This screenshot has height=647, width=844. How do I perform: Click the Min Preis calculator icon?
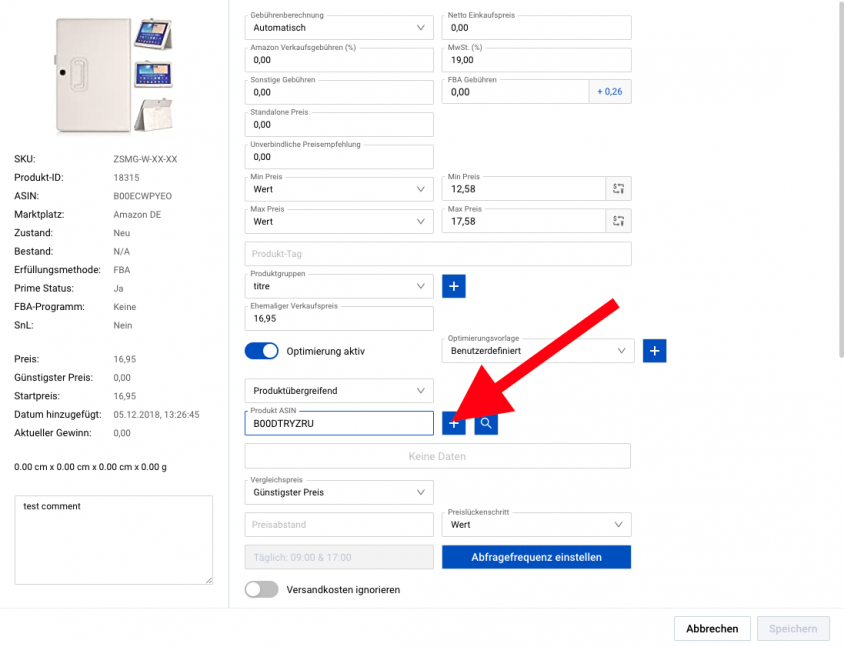coord(618,189)
